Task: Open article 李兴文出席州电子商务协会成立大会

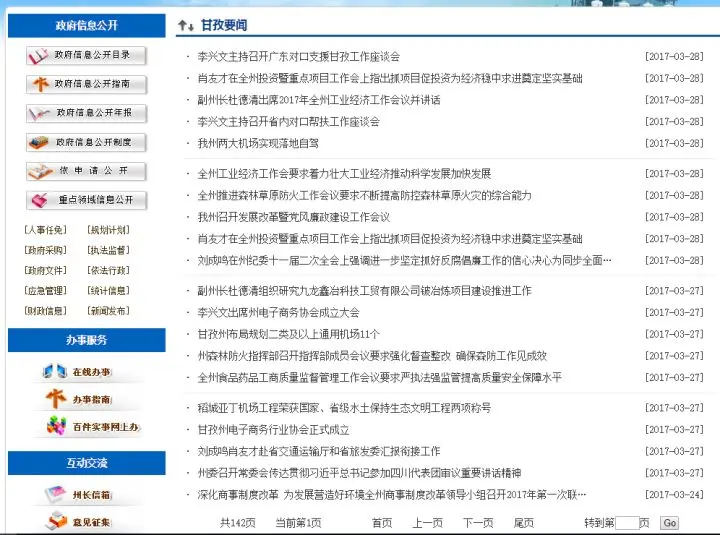Action: [x=278, y=312]
